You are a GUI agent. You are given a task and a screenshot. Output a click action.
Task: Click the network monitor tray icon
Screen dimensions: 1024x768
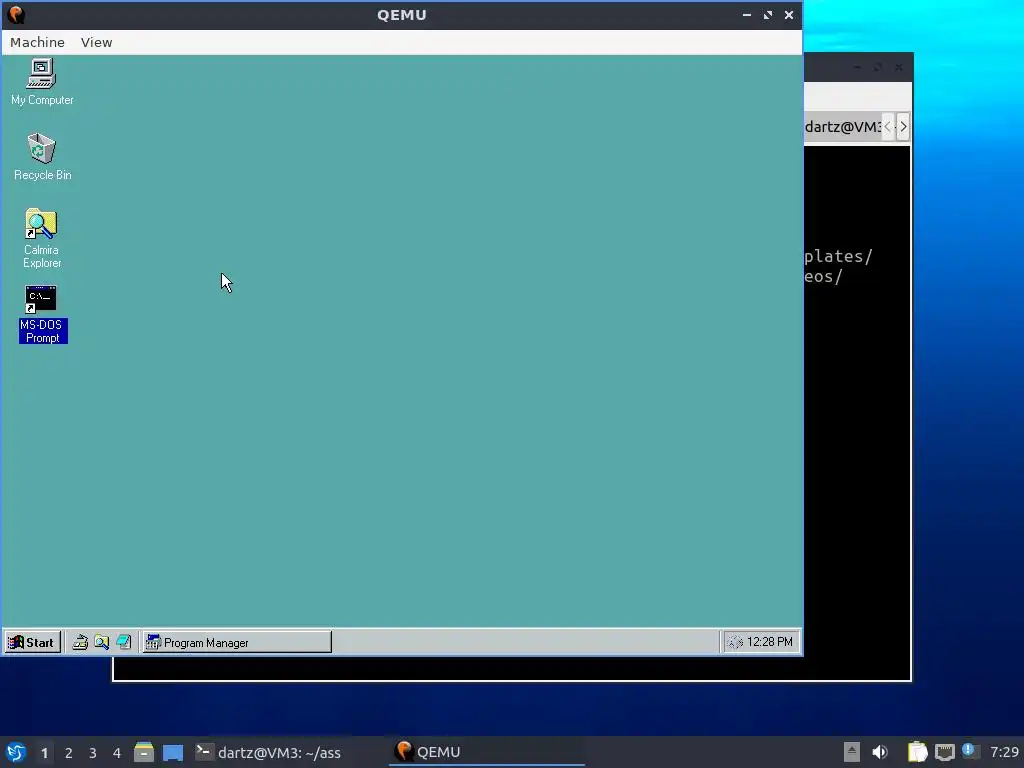[x=944, y=752]
